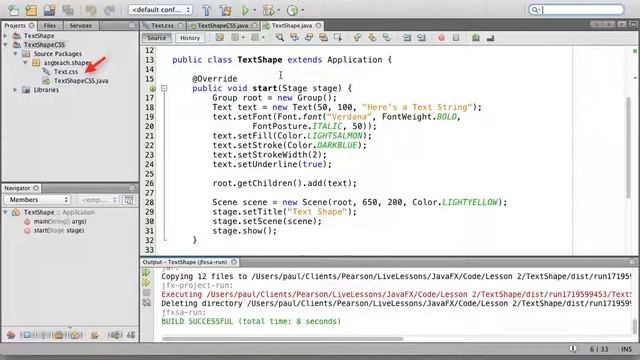640x360 pixels.
Task: Click the Last Edit editor toolbar icon
Action: (220, 38)
